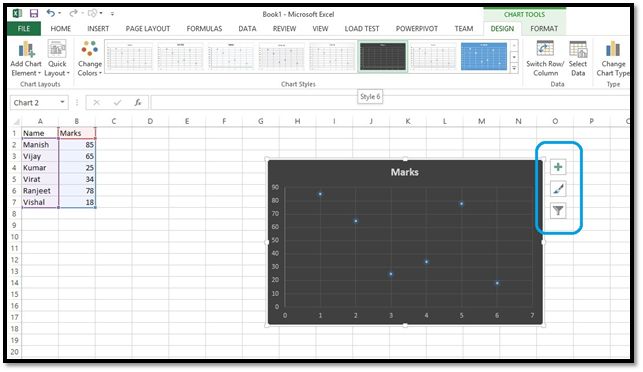Switch to the VIEW tab
643x372 pixels.
tap(320, 29)
